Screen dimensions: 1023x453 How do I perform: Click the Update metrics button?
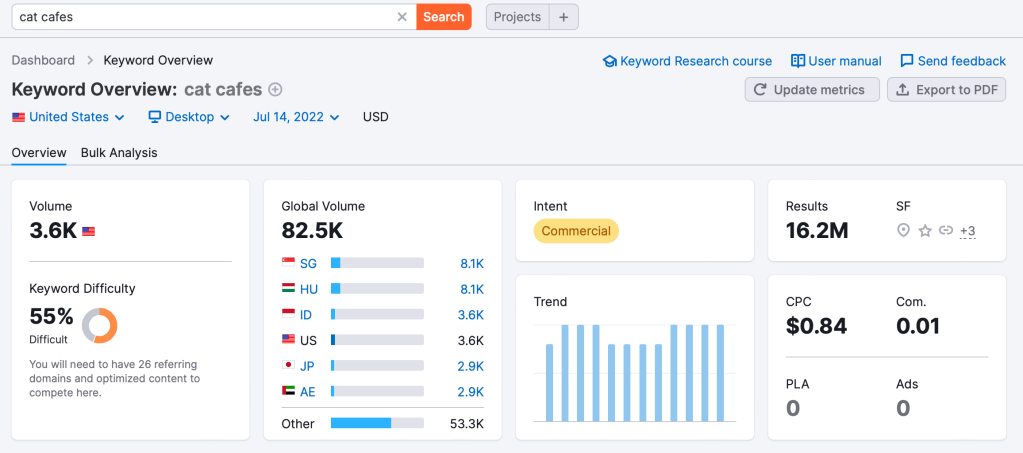pyautogui.click(x=812, y=90)
